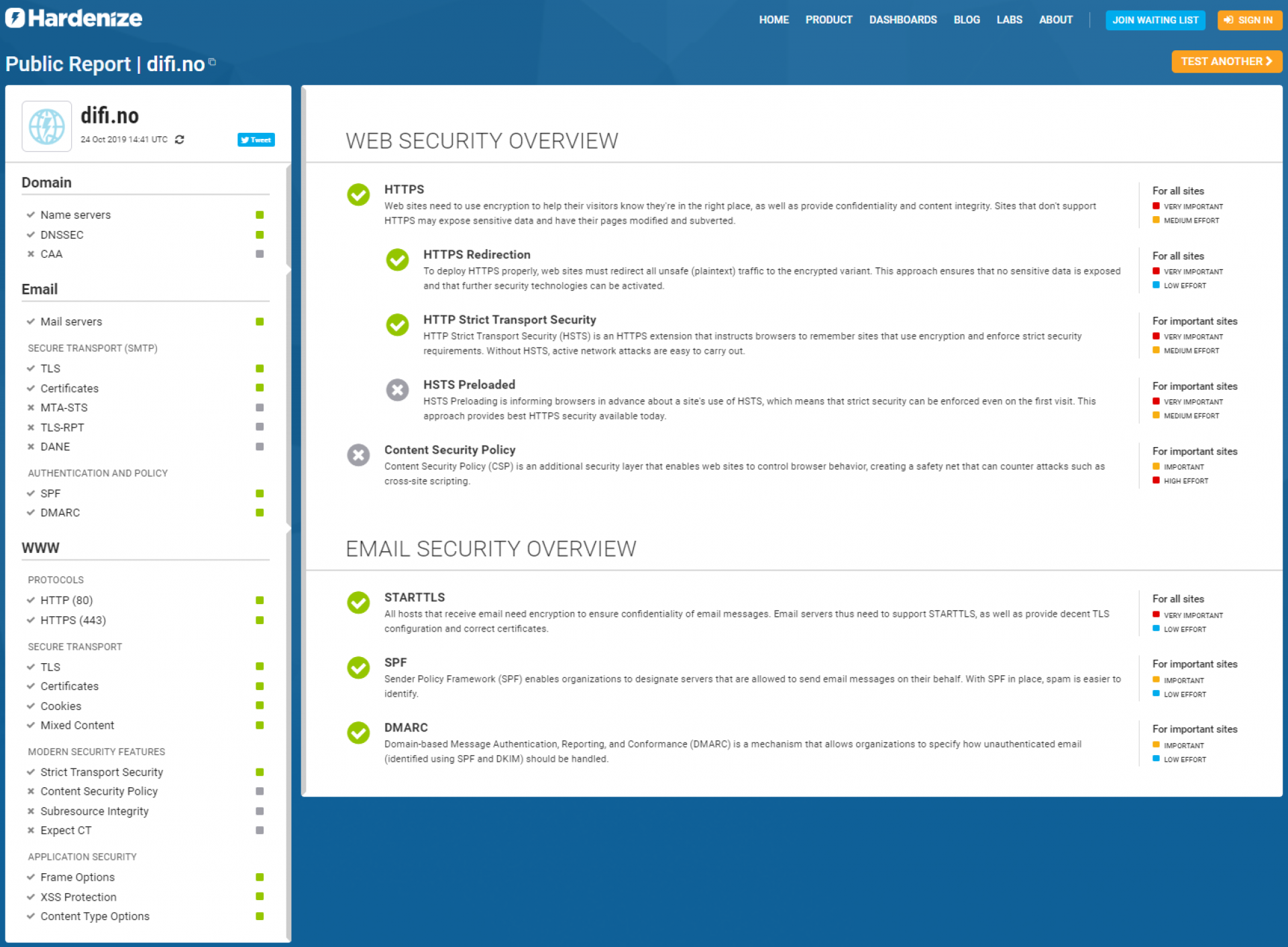Open DASHBOARDS in top navigation
This screenshot has width=1288, height=947.
[x=903, y=20]
